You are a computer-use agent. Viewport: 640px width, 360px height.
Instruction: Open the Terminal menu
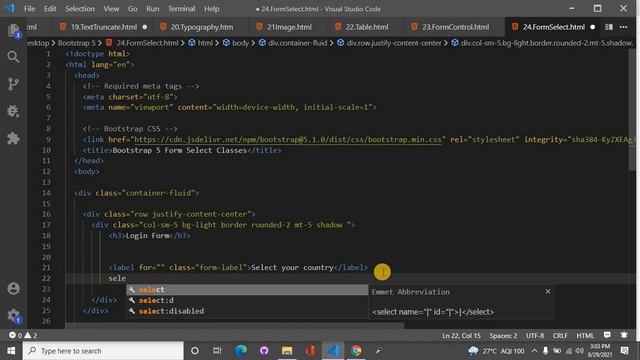(x=182, y=9)
